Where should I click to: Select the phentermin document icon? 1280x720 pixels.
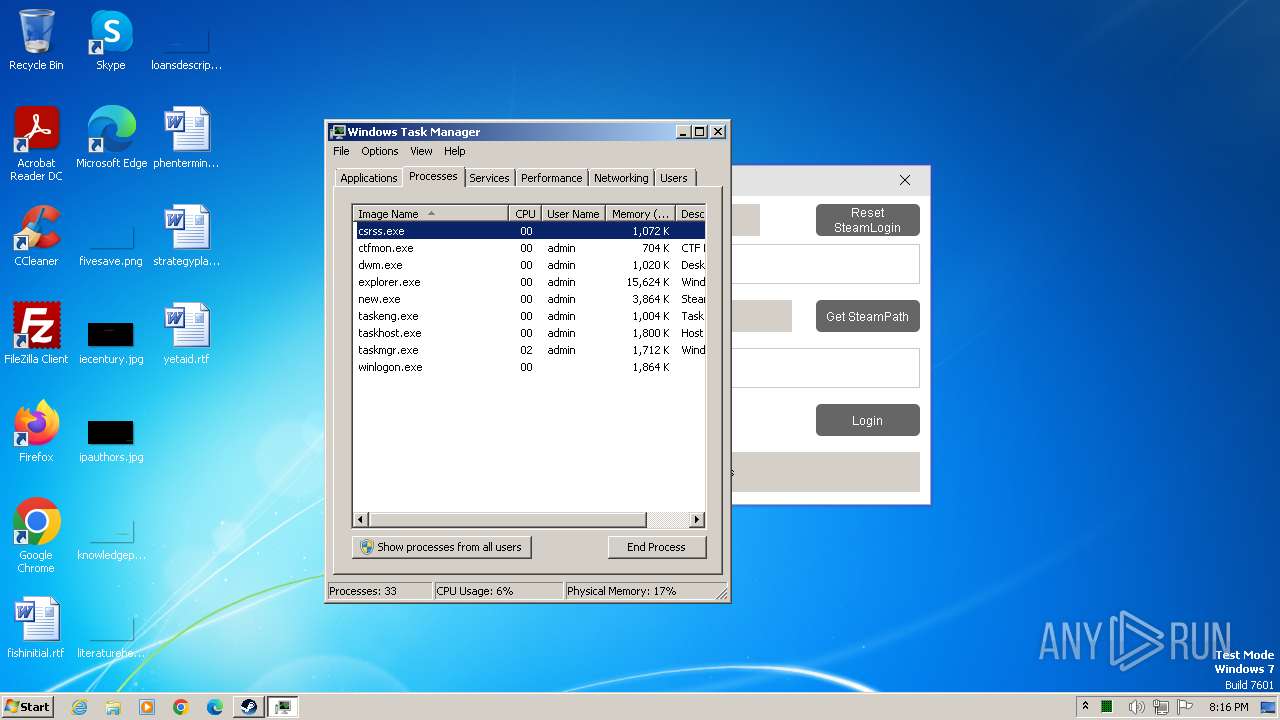point(186,138)
